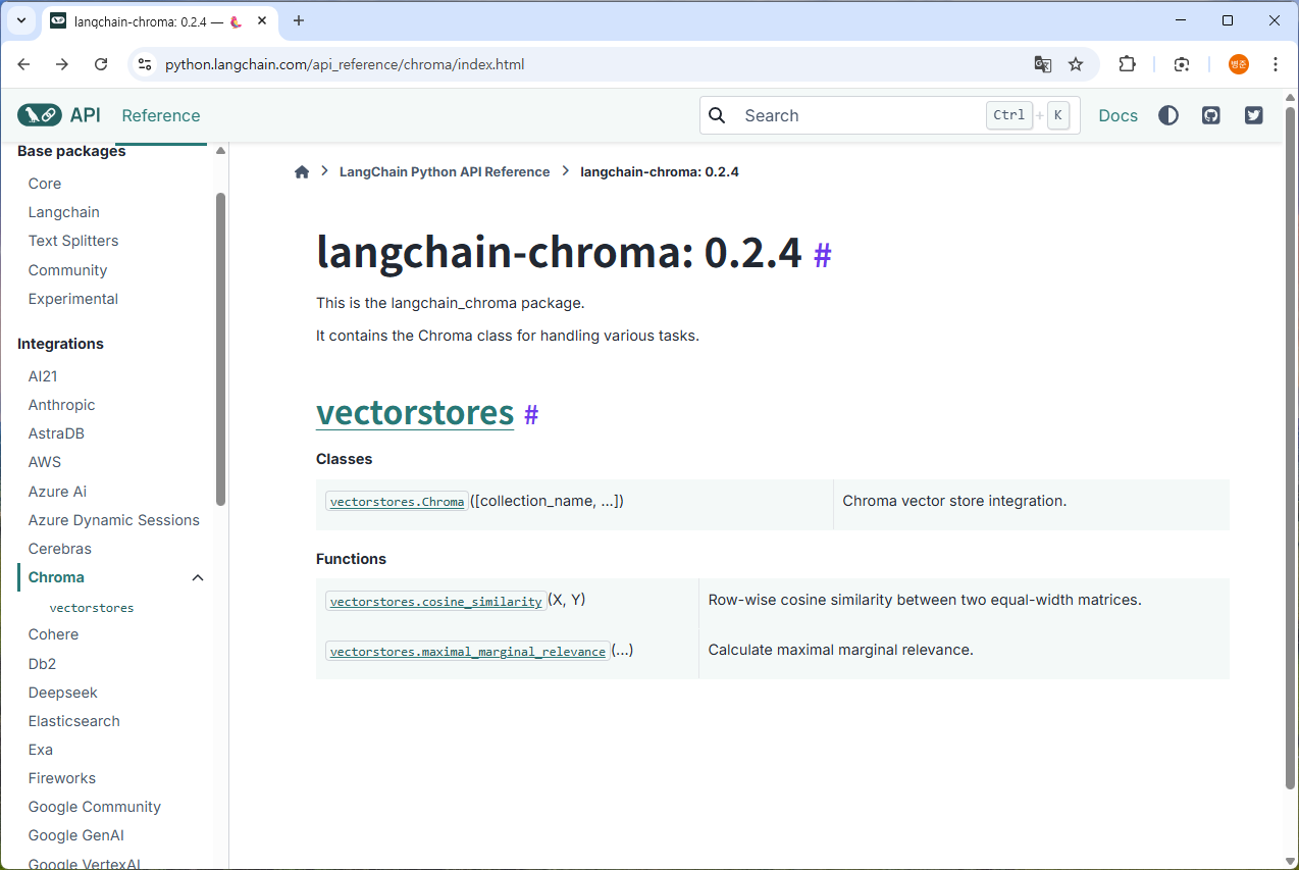Viewport: 1299px width, 870px height.
Task: Open the vectorstores section heading link
Action: (x=415, y=412)
